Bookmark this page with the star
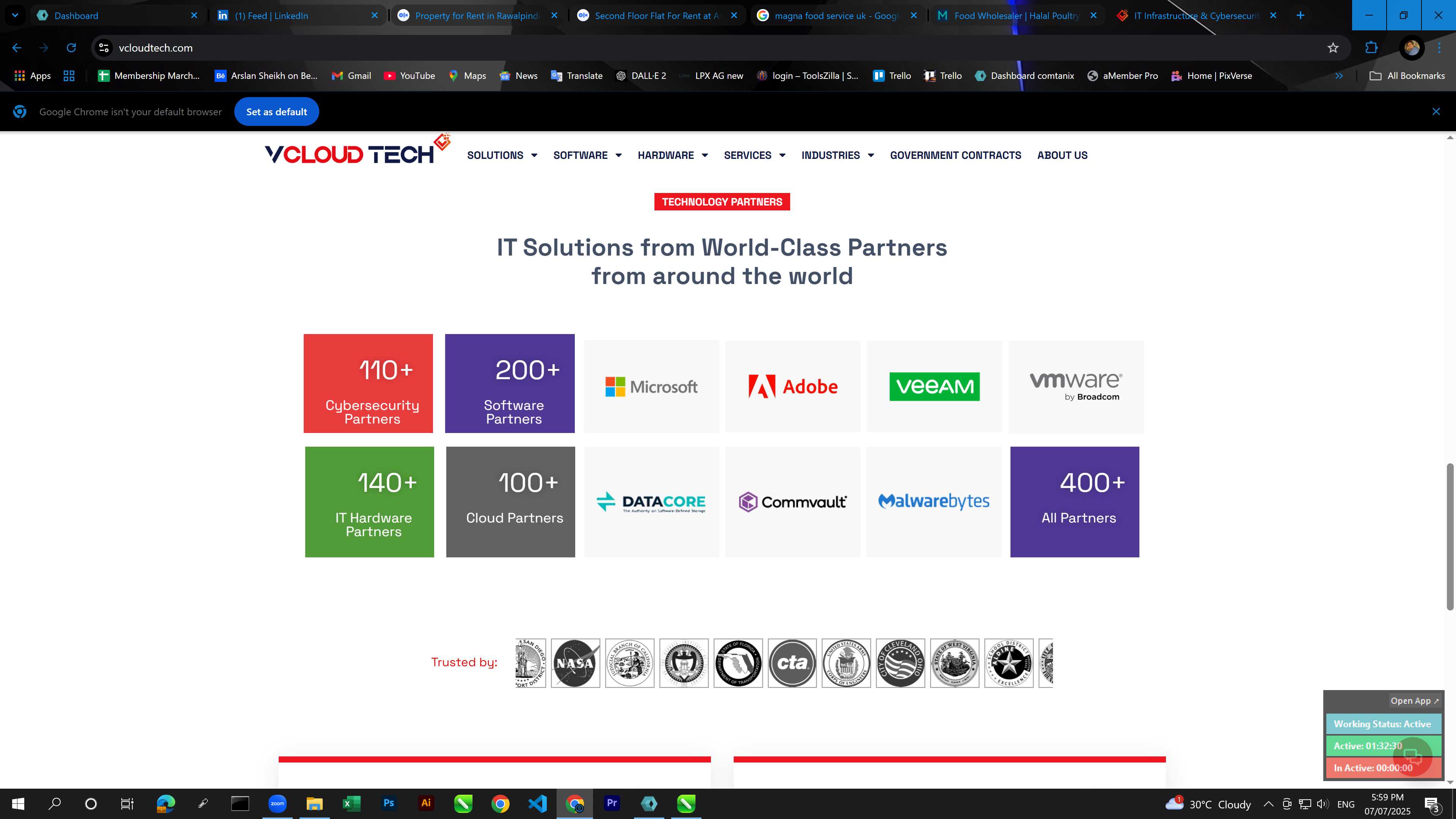The height and width of the screenshot is (819, 1456). 1333,48
